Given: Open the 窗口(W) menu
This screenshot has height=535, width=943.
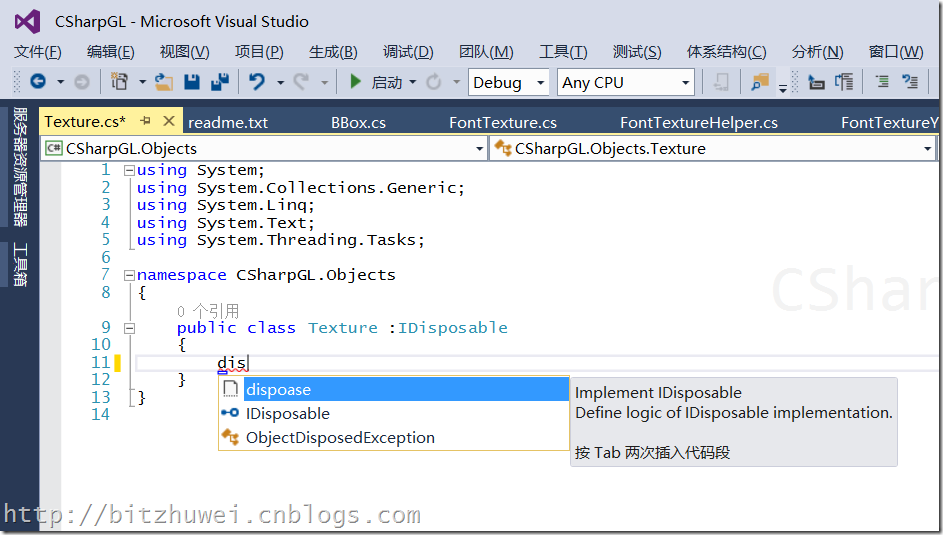Looking at the screenshot, I should click(x=896, y=52).
